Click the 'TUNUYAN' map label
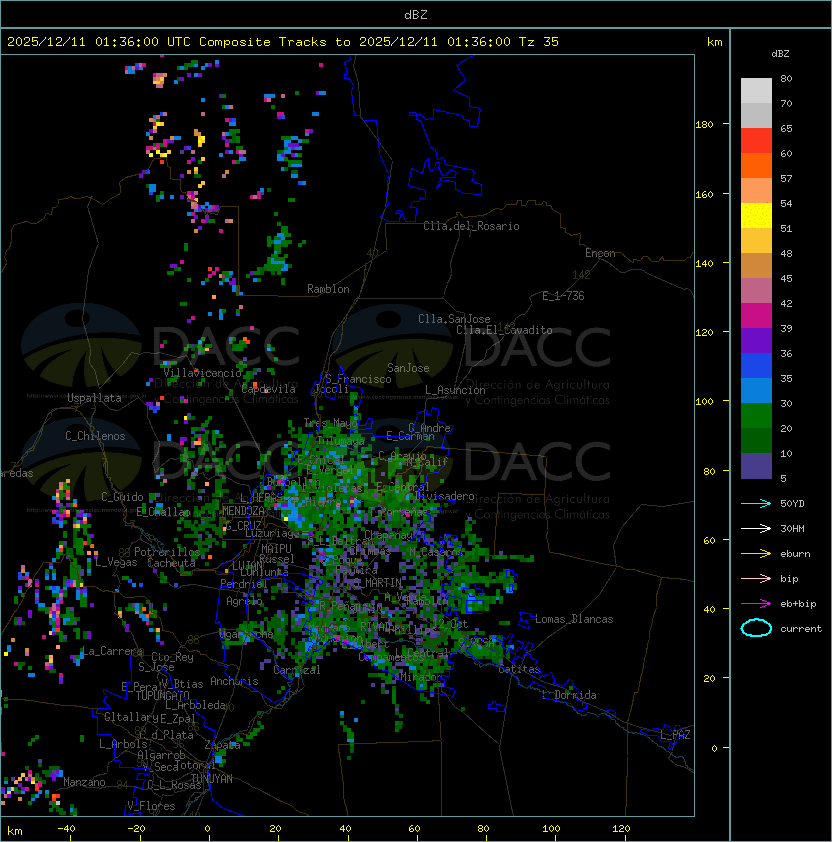 212,779
